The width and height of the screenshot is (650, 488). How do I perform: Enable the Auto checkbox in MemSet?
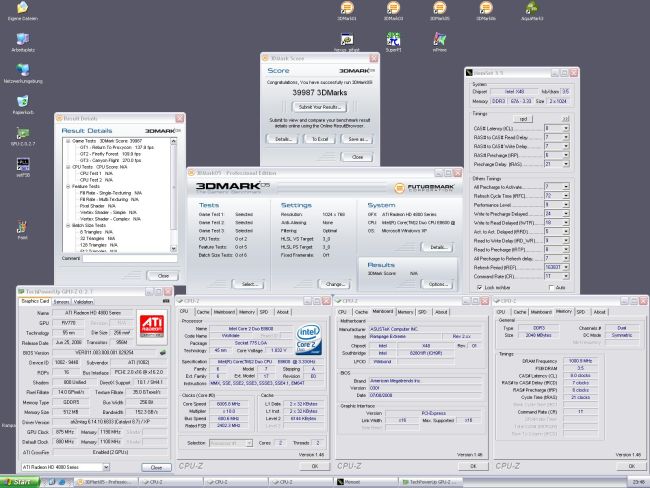(x=551, y=287)
